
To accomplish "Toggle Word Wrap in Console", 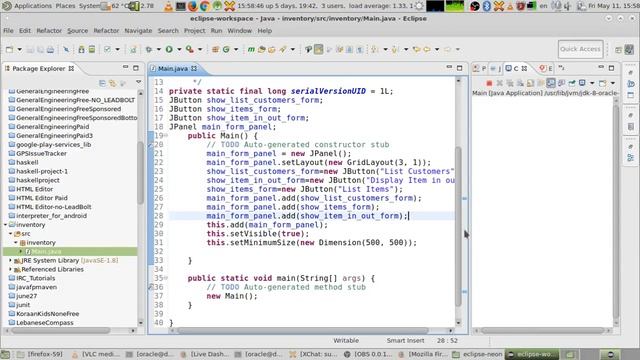I will coord(541,83).
